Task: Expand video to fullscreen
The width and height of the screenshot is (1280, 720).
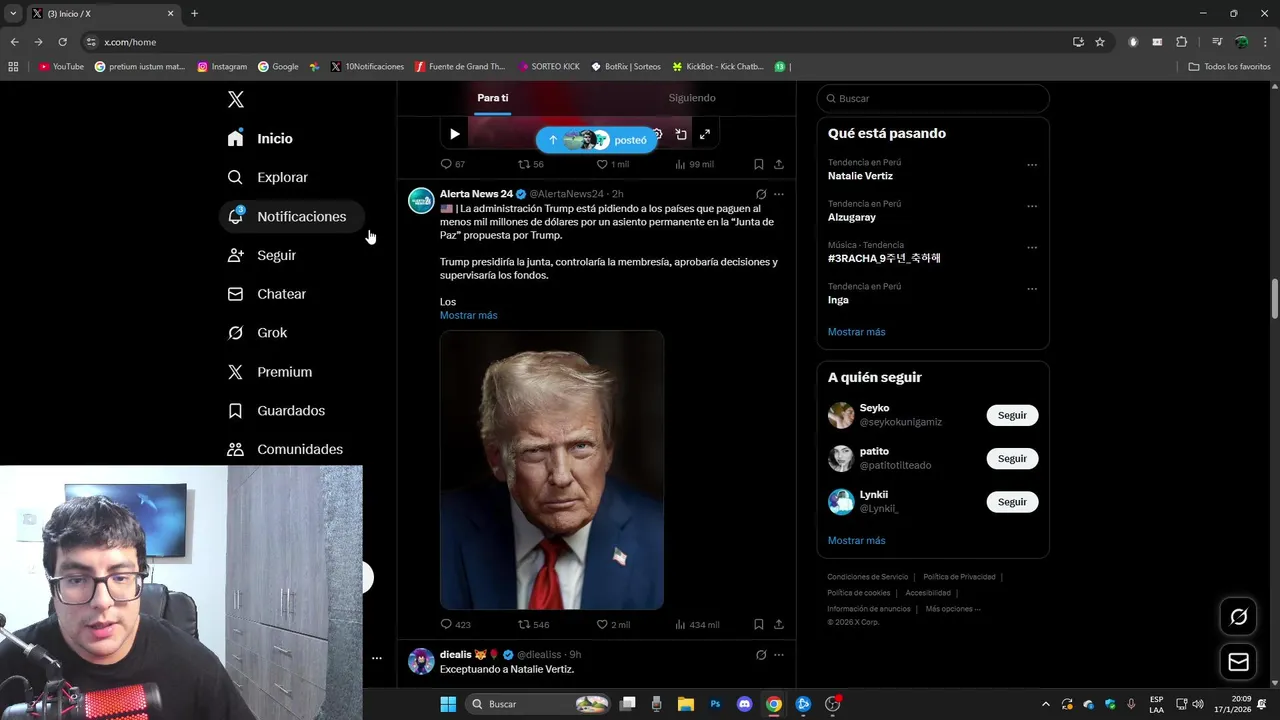Action: (x=705, y=134)
